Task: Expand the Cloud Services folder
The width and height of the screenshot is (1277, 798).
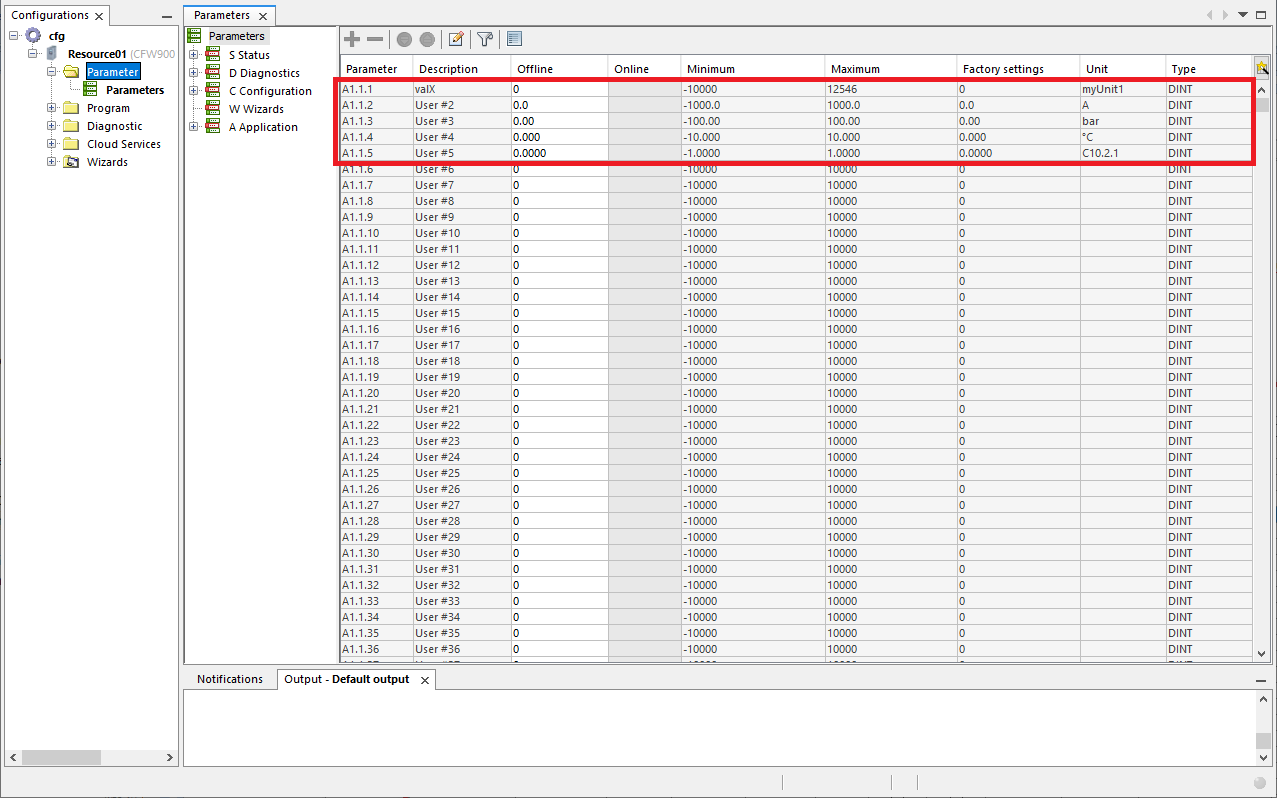Action: click(x=50, y=143)
